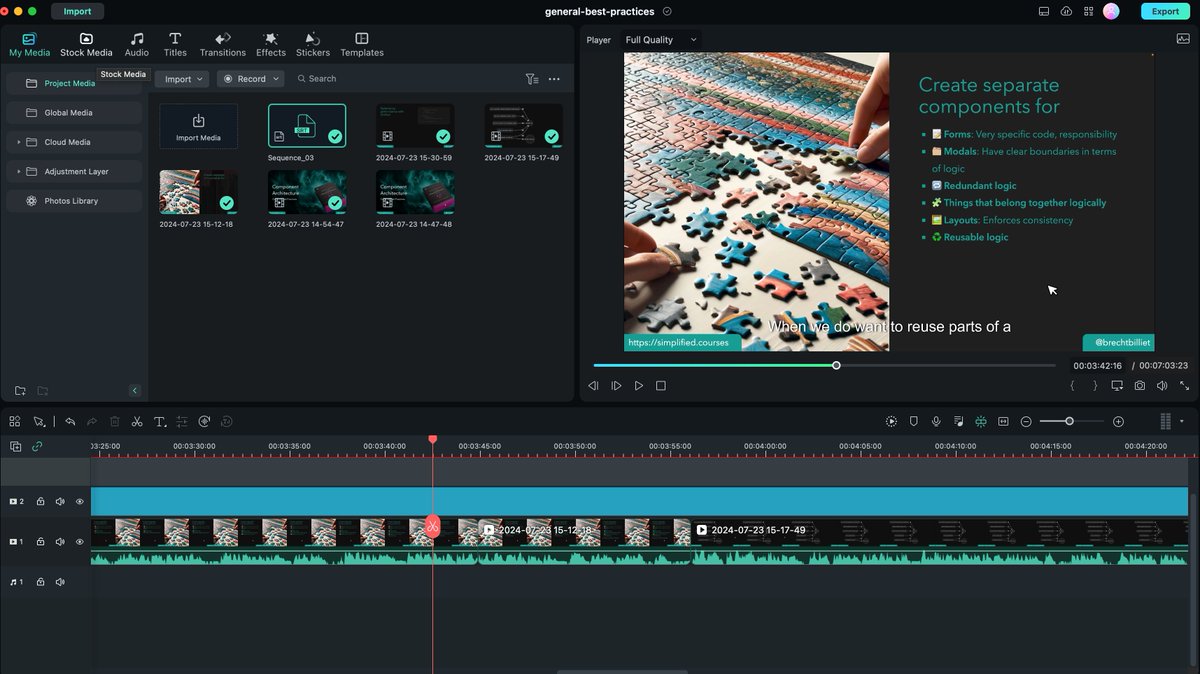Image resolution: width=1200 pixels, height=674 pixels.
Task: Click the undo arrow in timeline toolbar
Action: [x=70, y=422]
